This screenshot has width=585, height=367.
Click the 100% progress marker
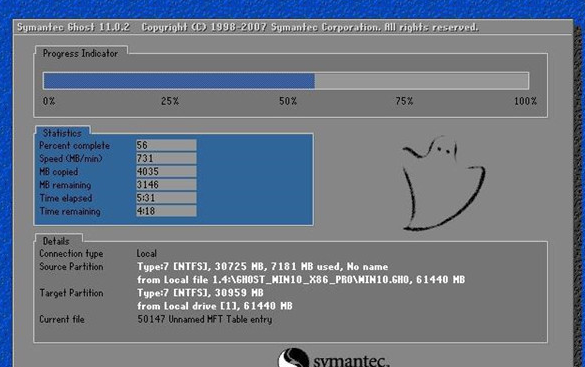526,101
